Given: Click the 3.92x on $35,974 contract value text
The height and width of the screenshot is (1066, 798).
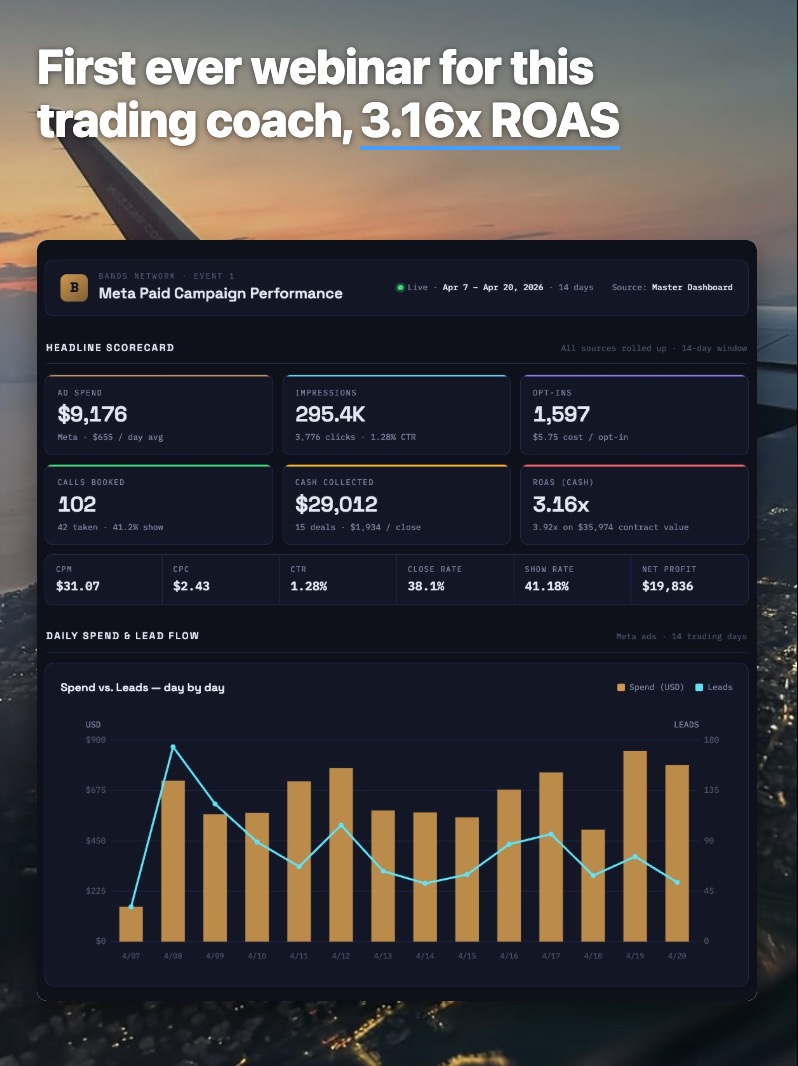Looking at the screenshot, I should pos(610,527).
